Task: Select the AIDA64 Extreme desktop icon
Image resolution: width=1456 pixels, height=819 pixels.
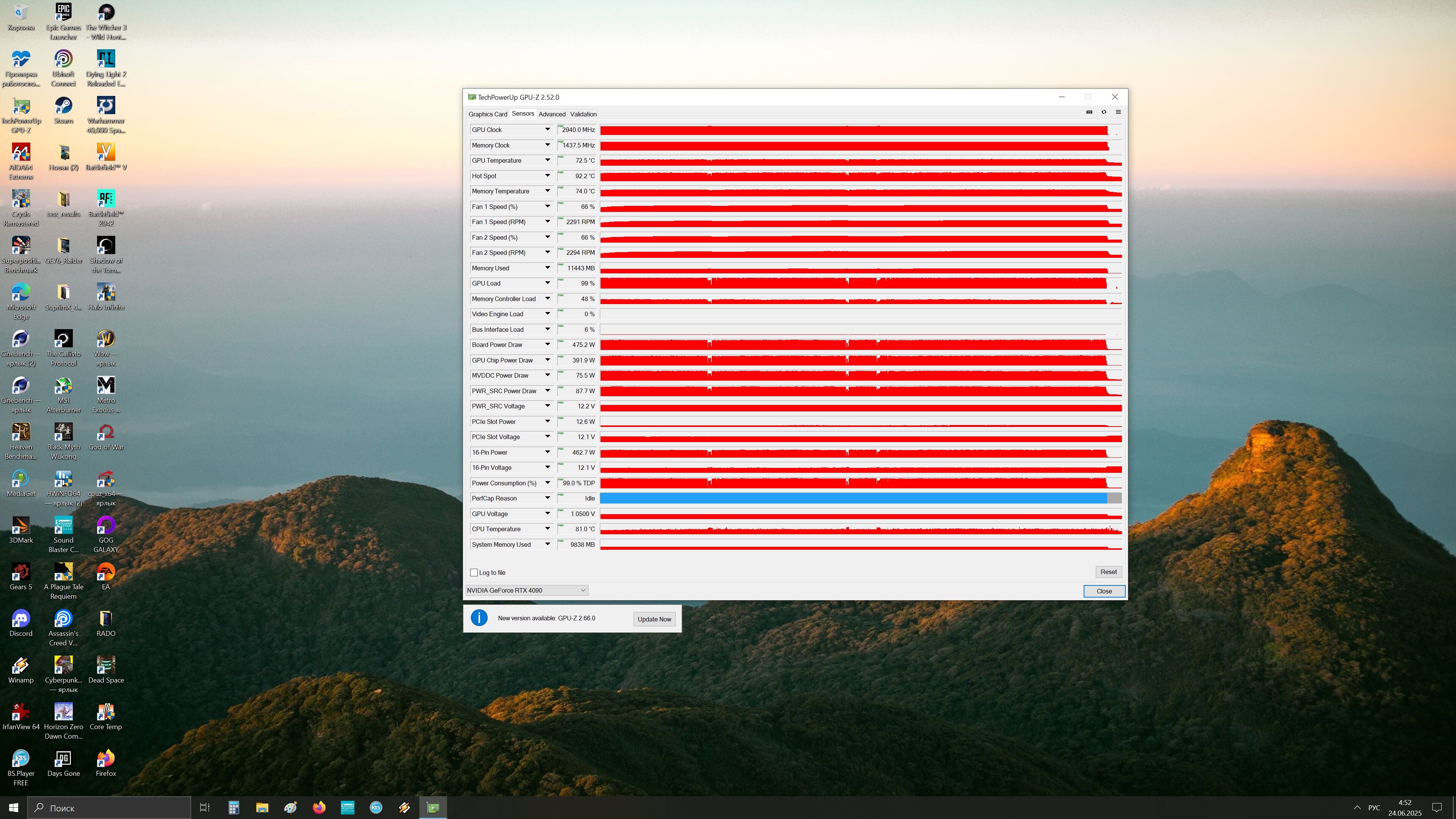Action: 21,153
